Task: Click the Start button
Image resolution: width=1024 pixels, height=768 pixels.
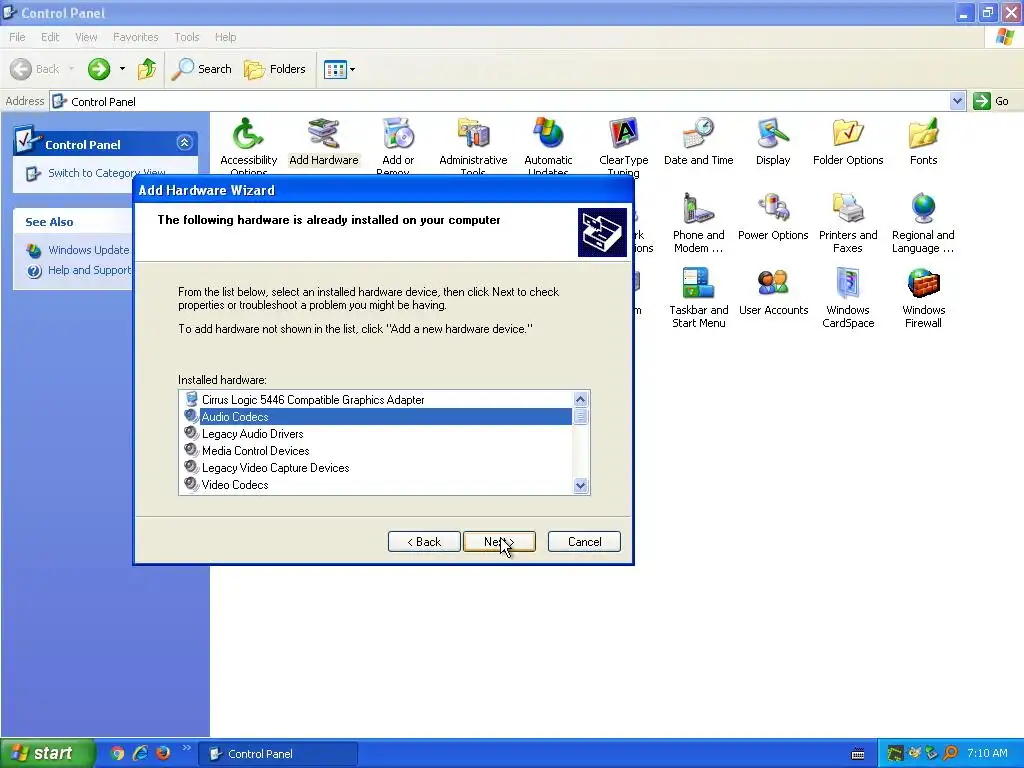Action: pyautogui.click(x=46, y=754)
